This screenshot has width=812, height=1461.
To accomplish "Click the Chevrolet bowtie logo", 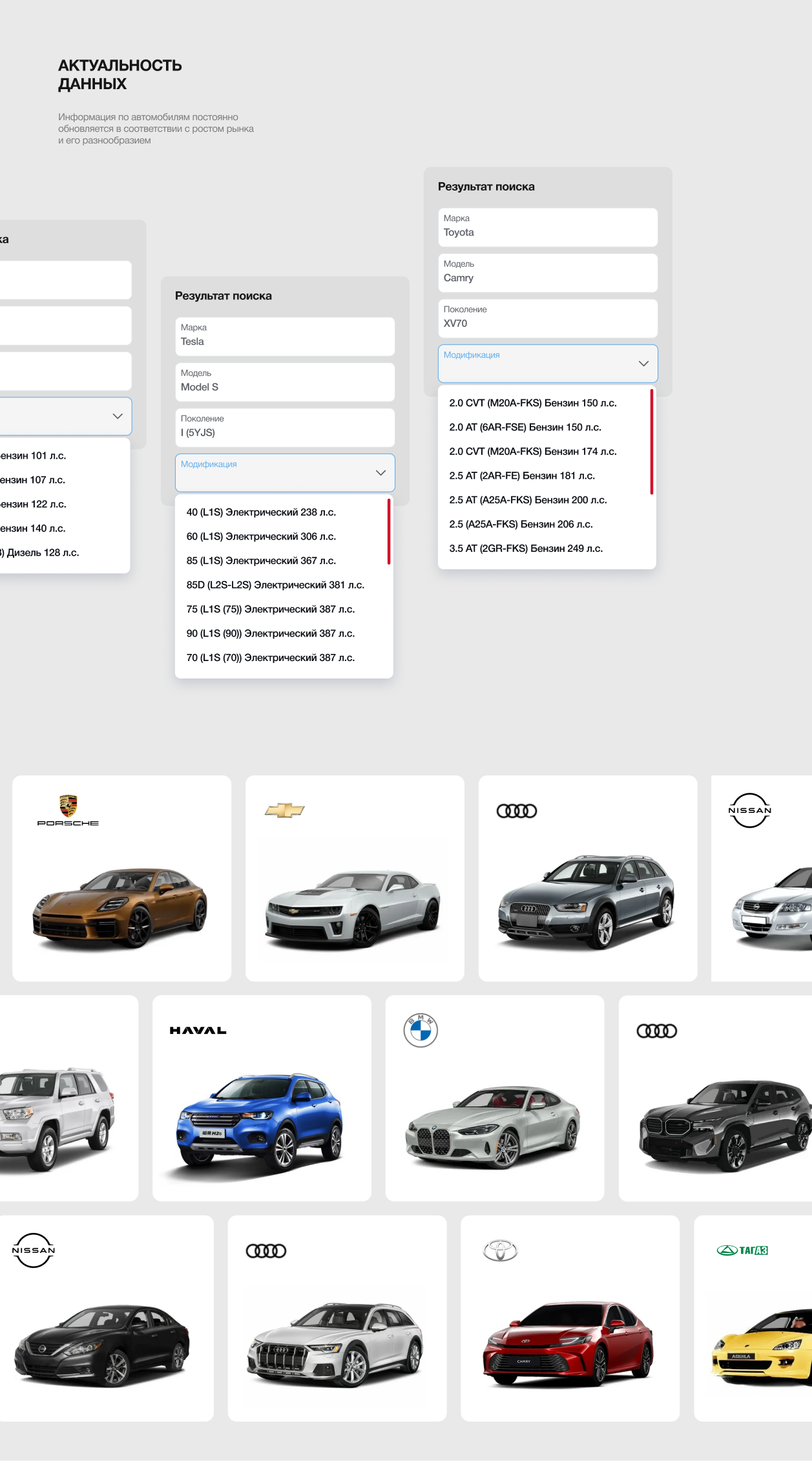I will tap(284, 810).
